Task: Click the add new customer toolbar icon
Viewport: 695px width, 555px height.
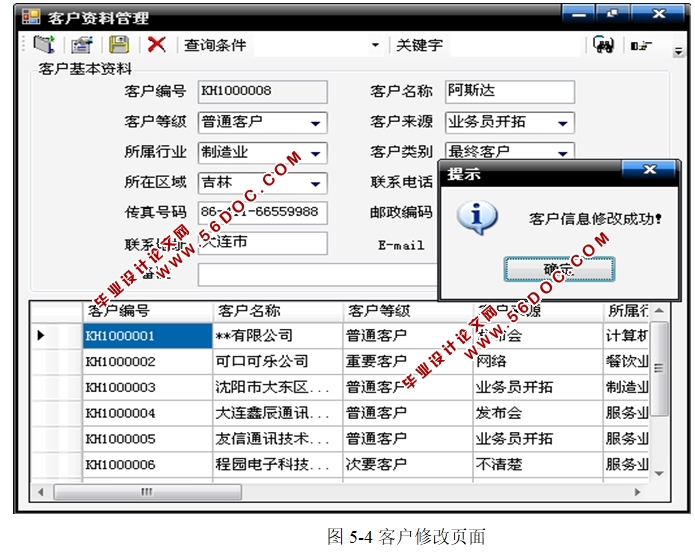Action: click(43, 45)
